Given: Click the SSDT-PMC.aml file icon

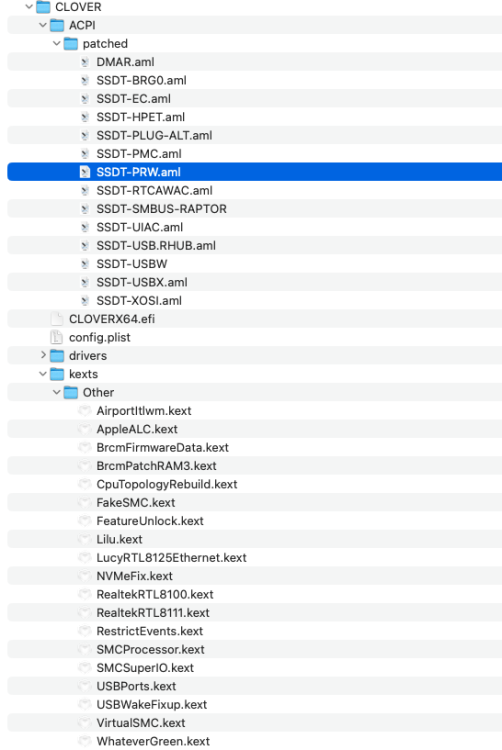Looking at the screenshot, I should click(85, 154).
